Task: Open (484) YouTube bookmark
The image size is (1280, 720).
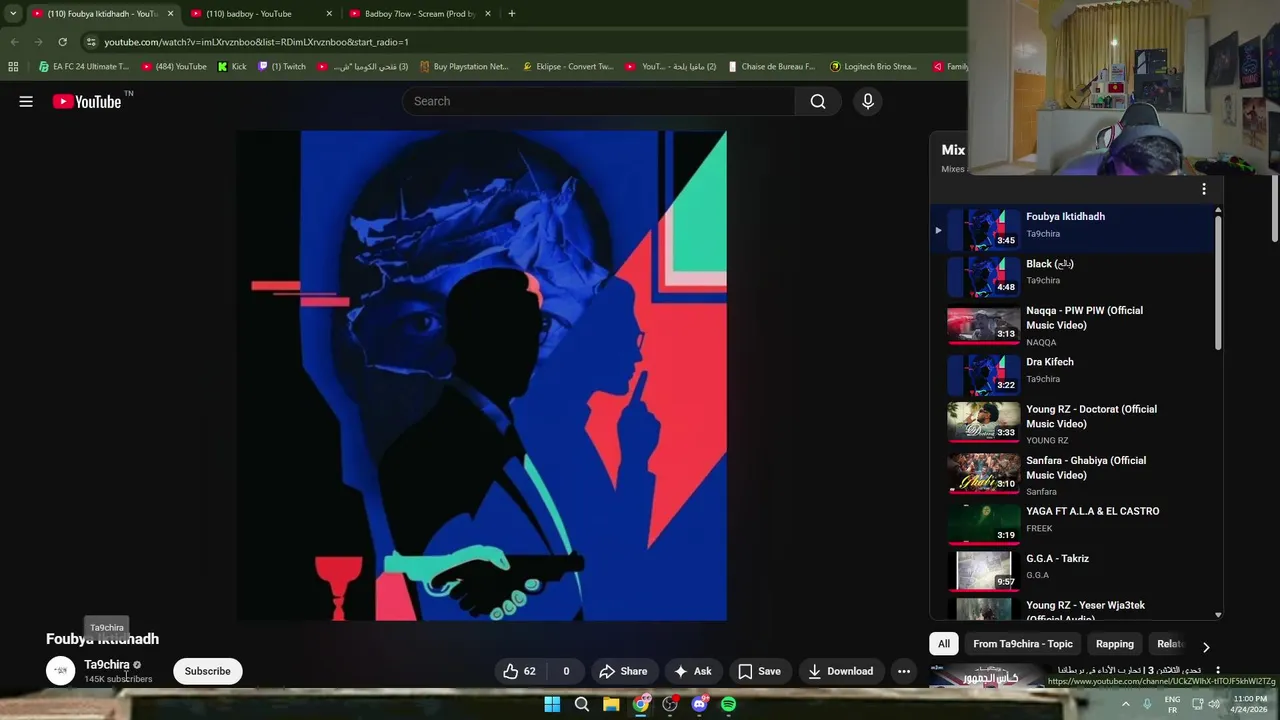Action: click(x=174, y=67)
